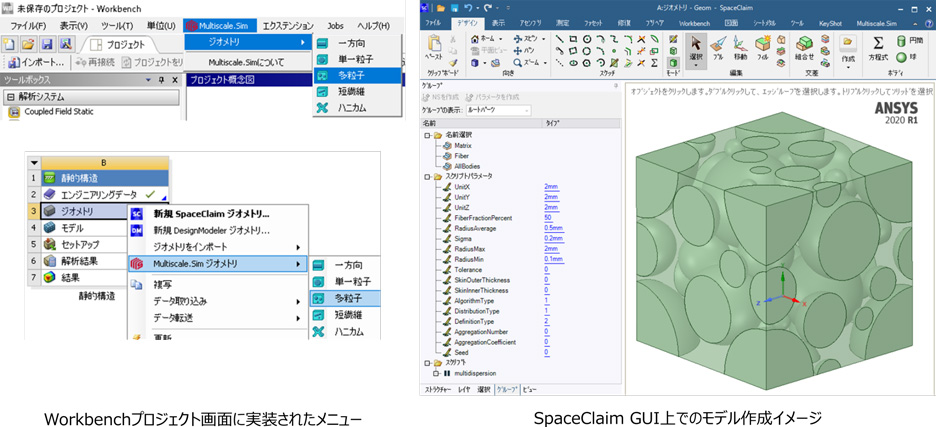
Task: Toggle auto-hide pin of the グループ panel
Action: (x=616, y=86)
